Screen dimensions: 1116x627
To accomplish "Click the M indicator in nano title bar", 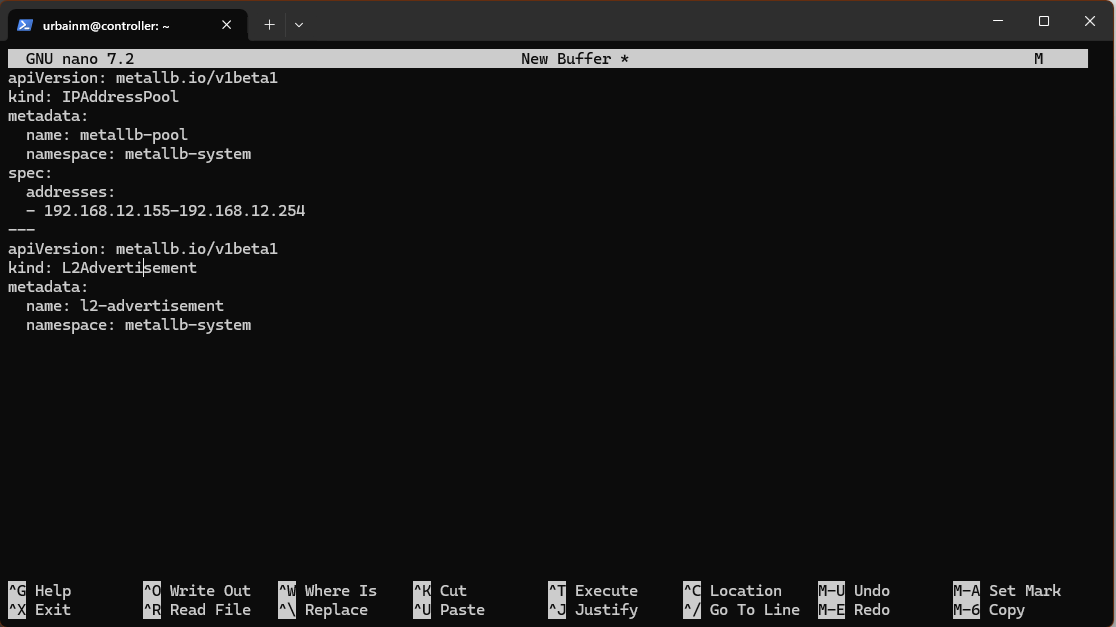I will point(1038,59).
